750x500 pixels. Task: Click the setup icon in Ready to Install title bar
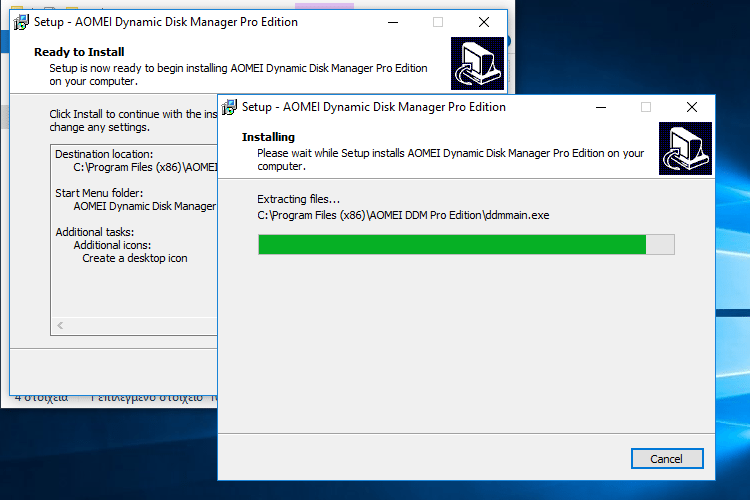click(22, 22)
